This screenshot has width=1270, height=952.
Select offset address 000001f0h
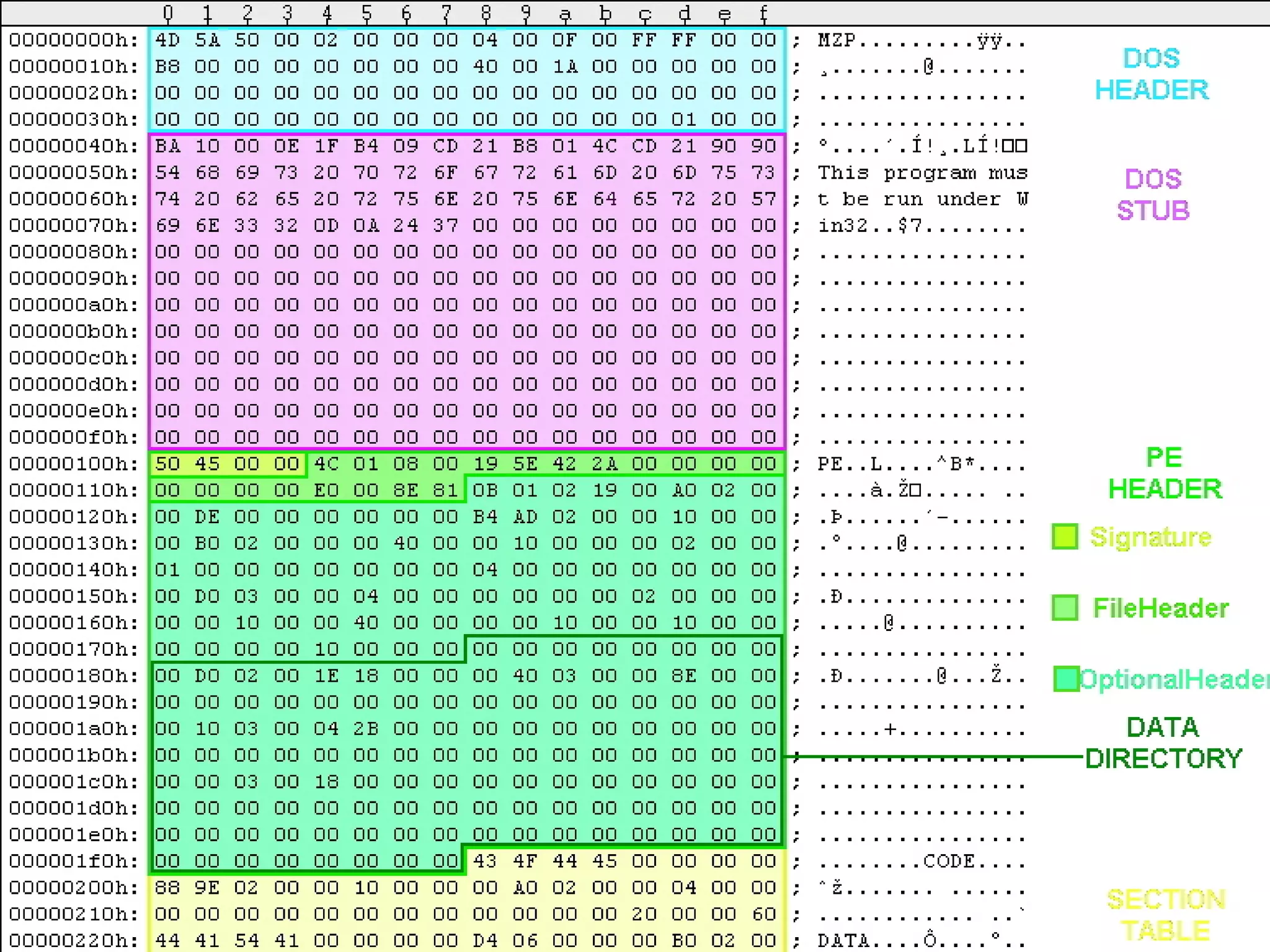pyautogui.click(x=73, y=862)
